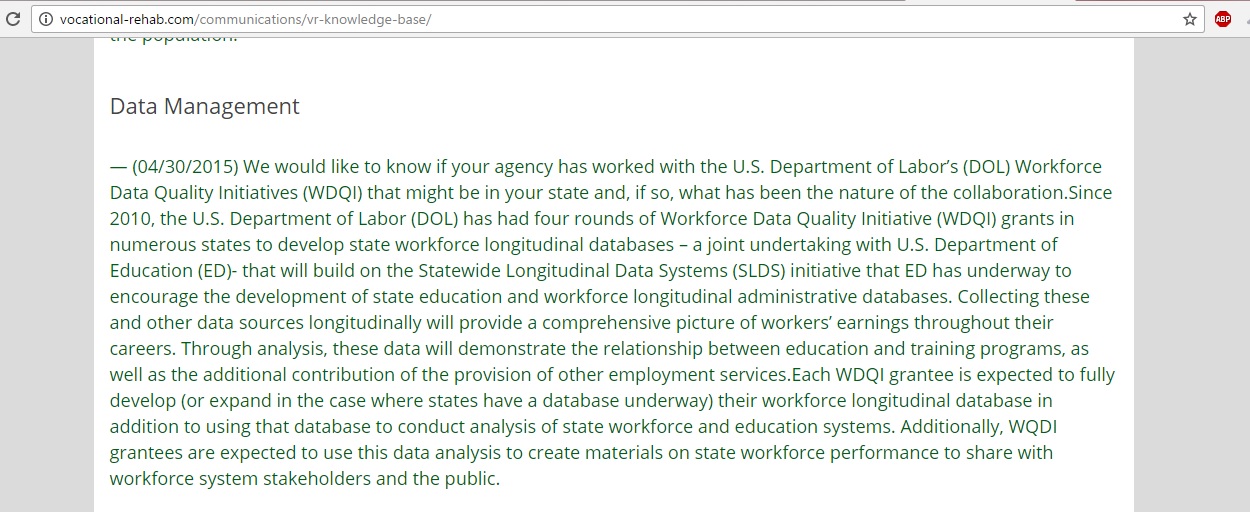Open the Adblock Plus extension
The height and width of the screenshot is (512, 1250).
click(1222, 19)
